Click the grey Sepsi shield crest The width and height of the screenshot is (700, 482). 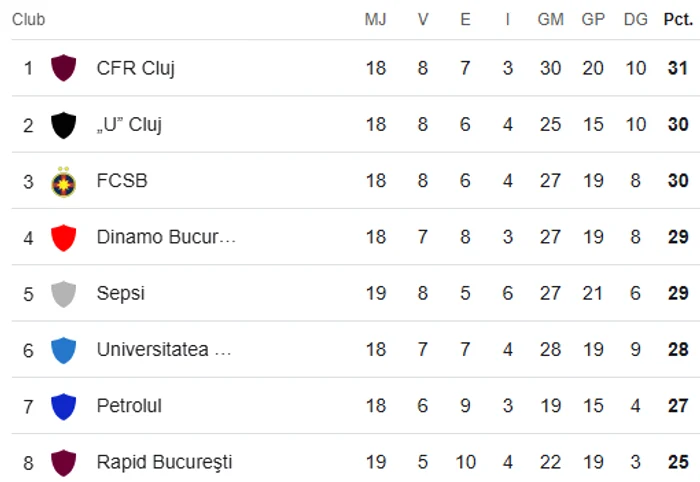(63, 294)
